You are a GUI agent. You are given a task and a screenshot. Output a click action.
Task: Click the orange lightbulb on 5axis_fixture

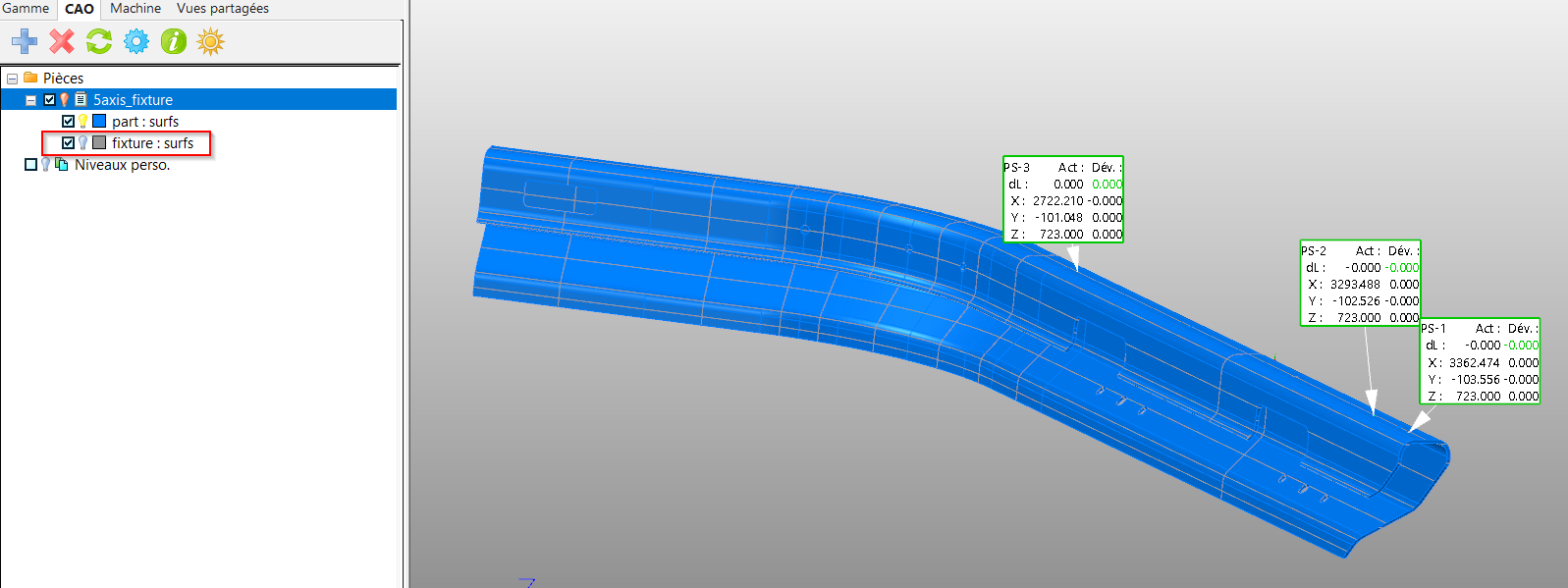pos(65,100)
